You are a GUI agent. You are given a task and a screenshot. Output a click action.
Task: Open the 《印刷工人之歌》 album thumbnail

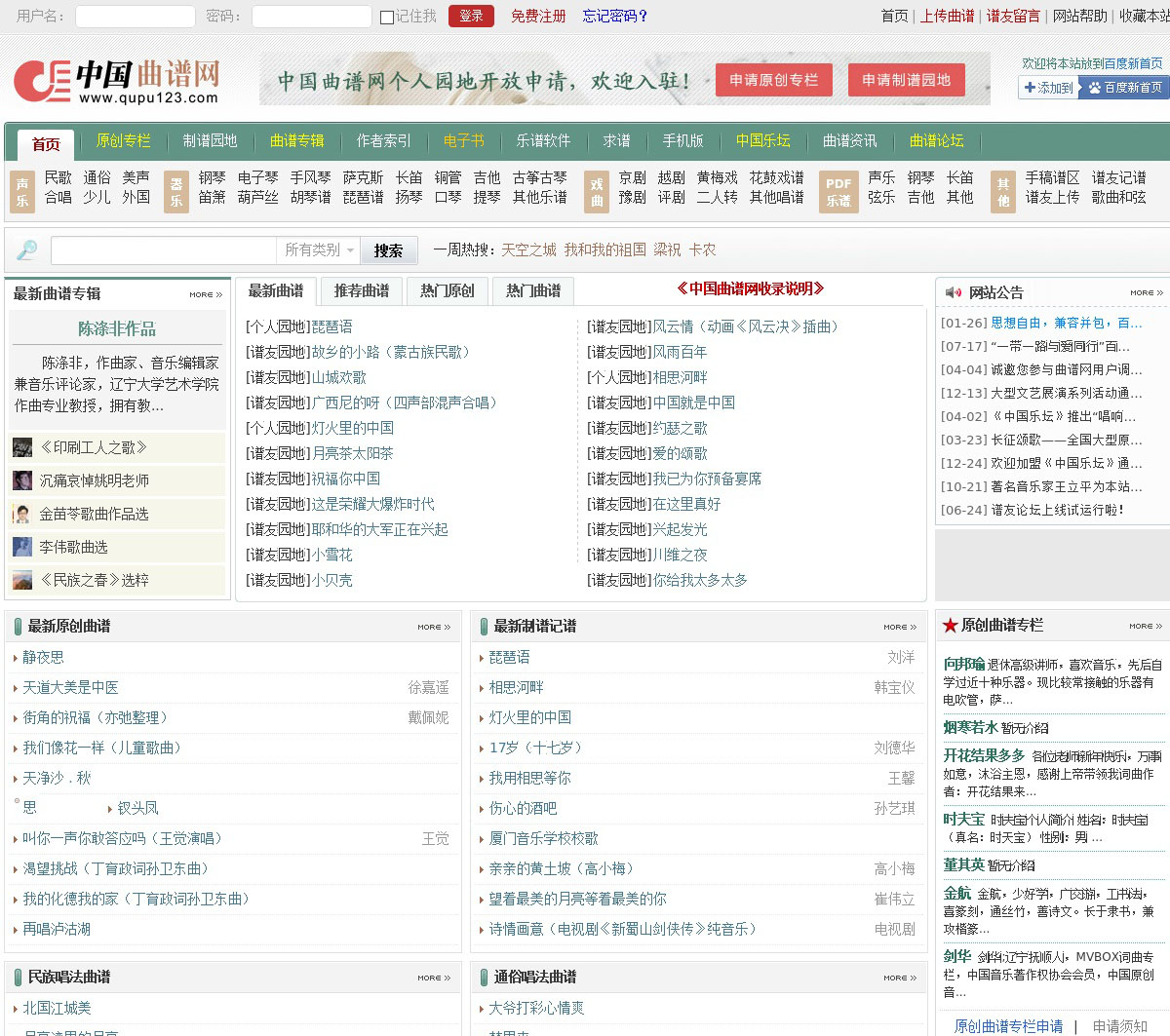(x=22, y=448)
